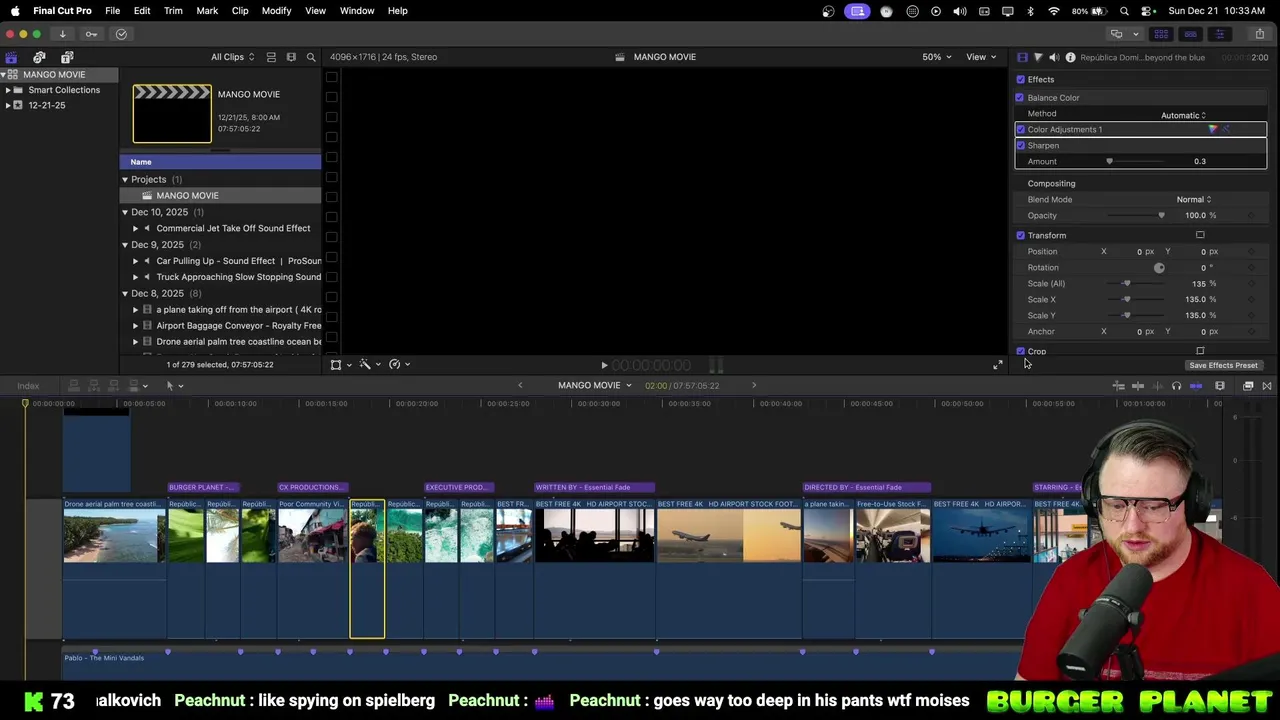Open the Effects browser icon in timeline
1280x720 pixels.
click(x=1248, y=386)
